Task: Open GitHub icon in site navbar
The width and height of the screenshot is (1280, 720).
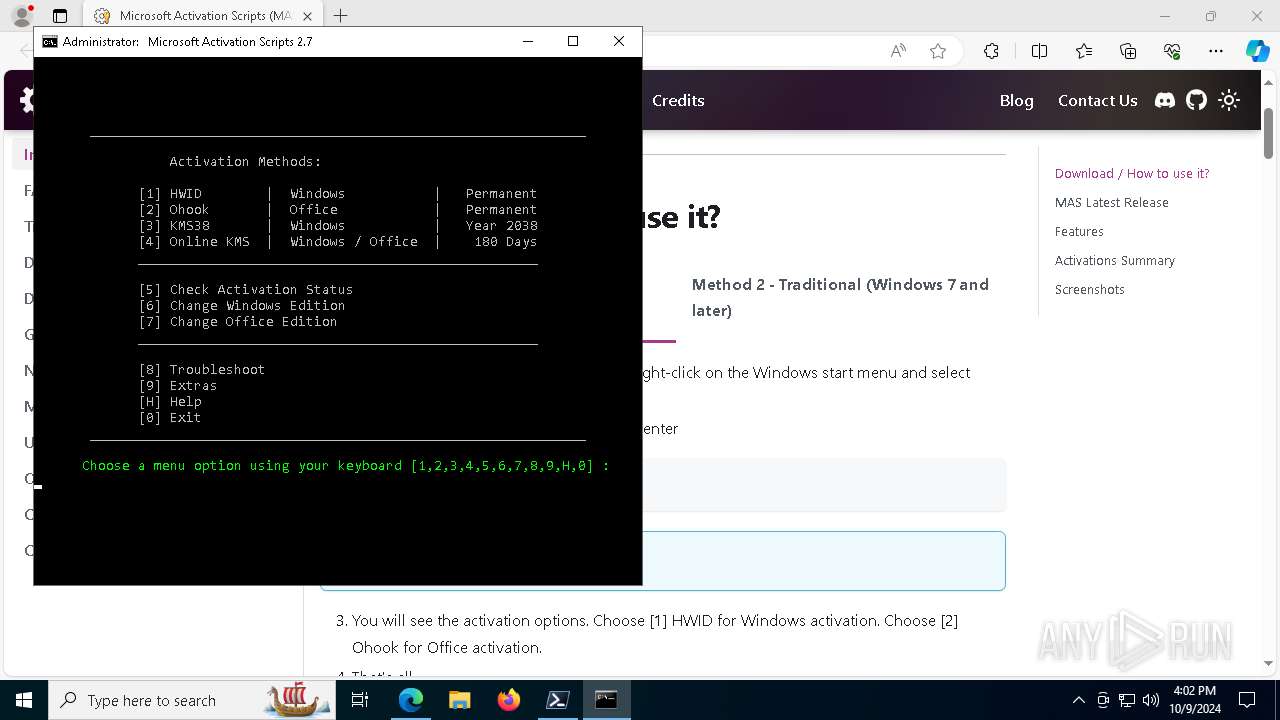Action: tap(1196, 100)
